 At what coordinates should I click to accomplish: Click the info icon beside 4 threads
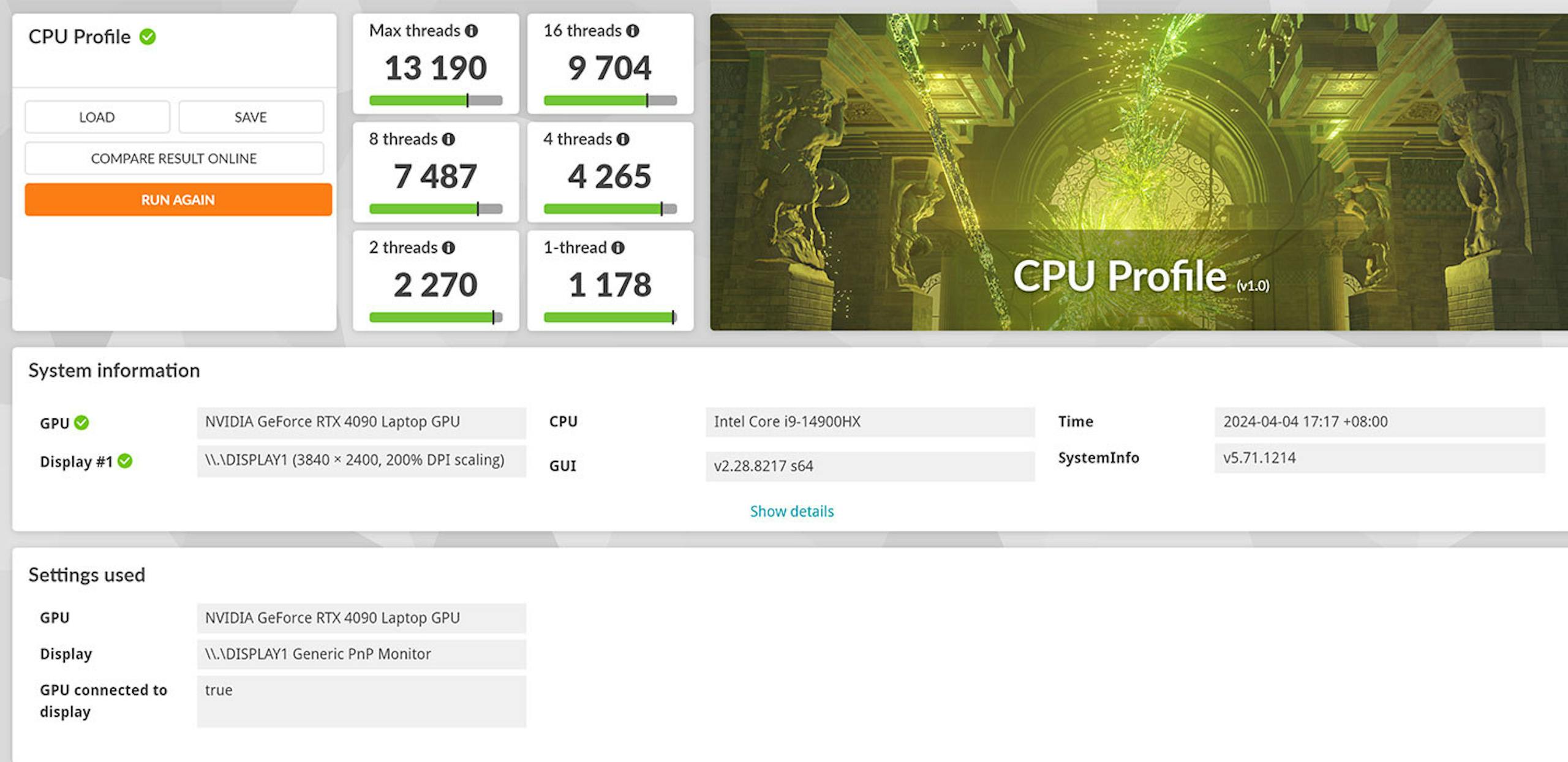(x=623, y=140)
